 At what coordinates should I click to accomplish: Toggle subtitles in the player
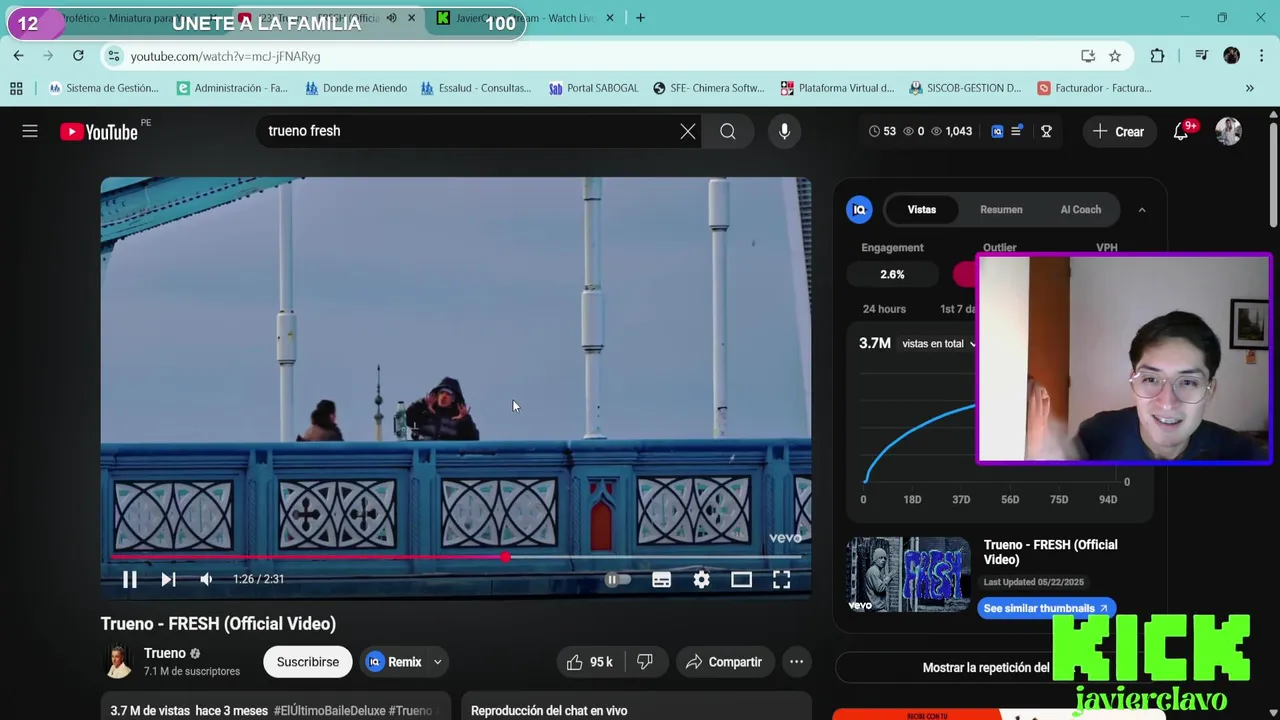click(x=661, y=579)
